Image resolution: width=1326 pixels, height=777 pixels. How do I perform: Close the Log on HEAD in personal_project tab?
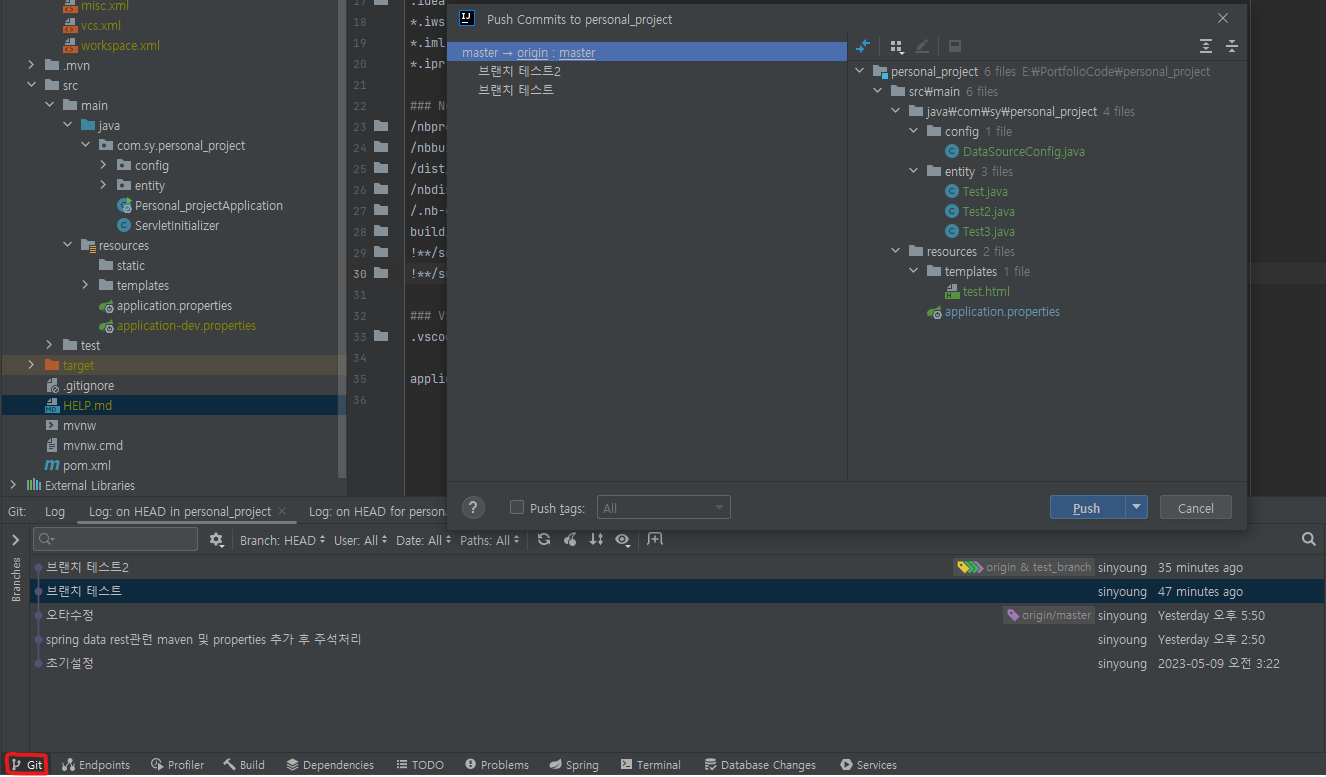[x=282, y=511]
